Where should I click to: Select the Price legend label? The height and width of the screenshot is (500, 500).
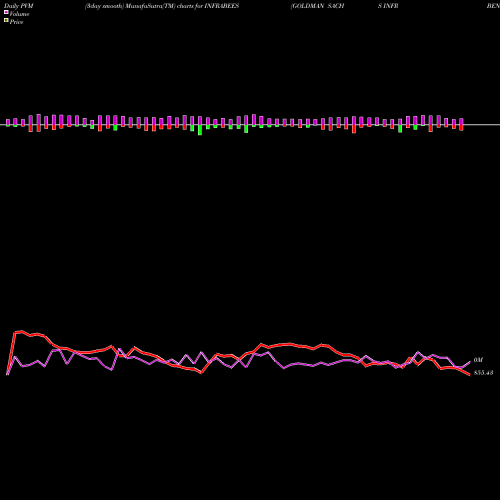pyautogui.click(x=16, y=22)
